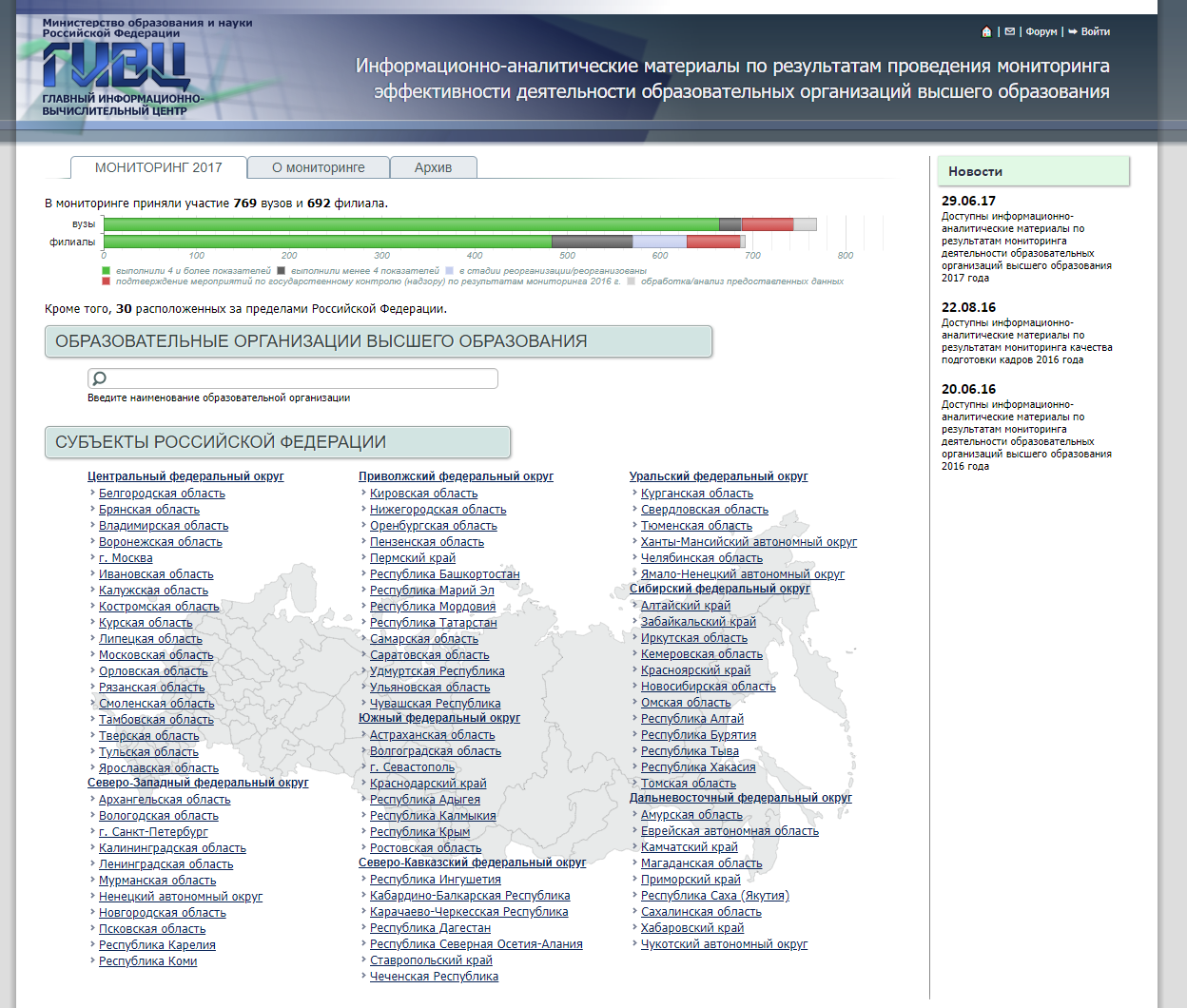1187x1008 pixels.
Task: Open Дальневосточный федеральный округ heading
Action: (741, 798)
